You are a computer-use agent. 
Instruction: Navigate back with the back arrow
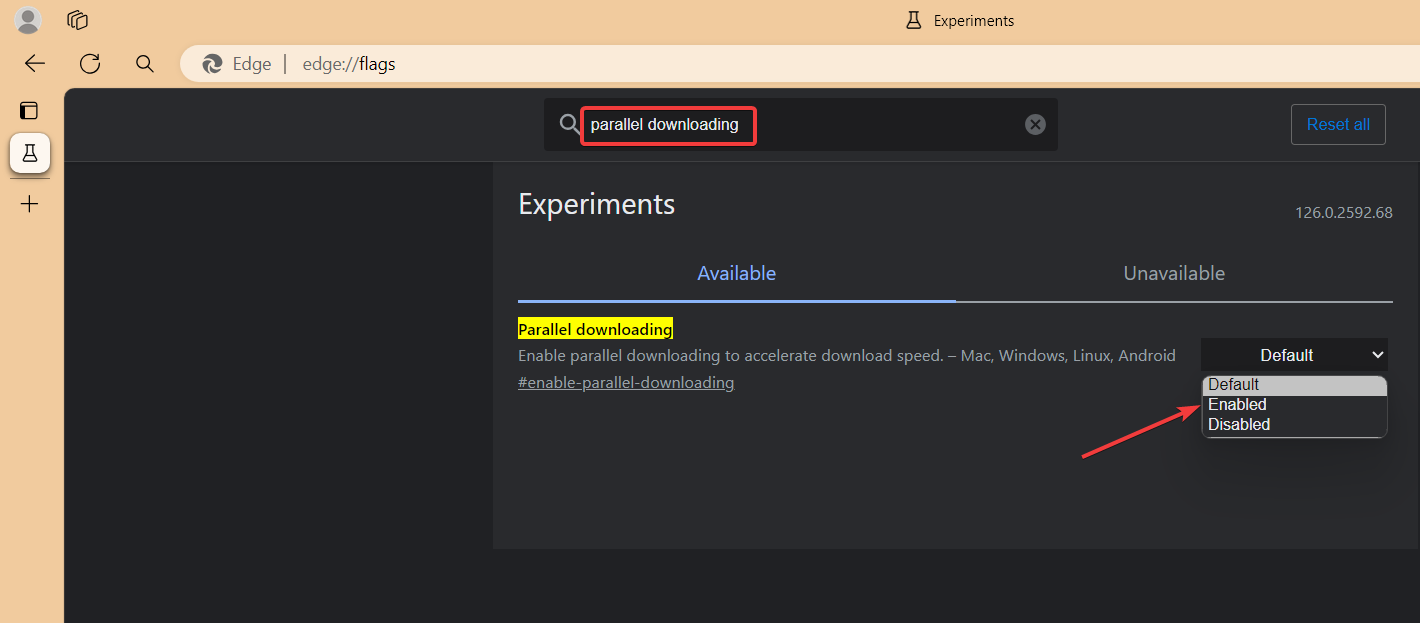34,63
